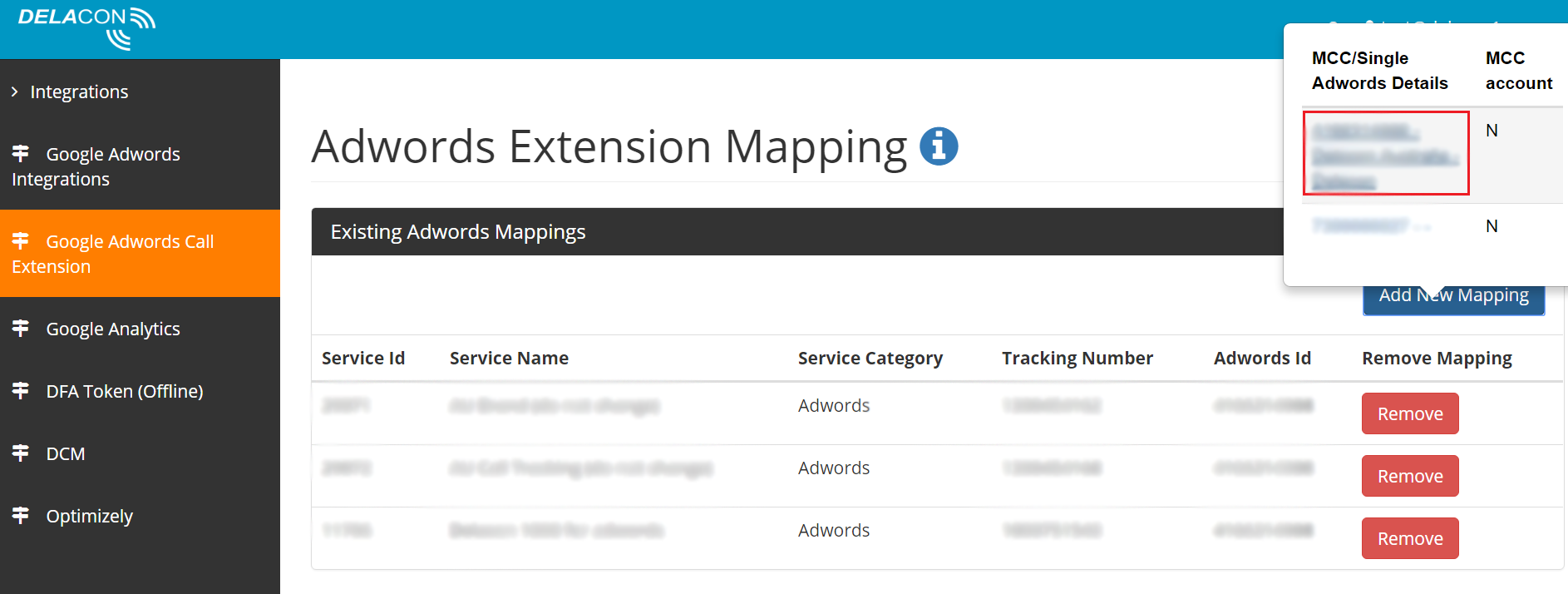Click signpost icon beside DCM
The image size is (1568, 594).
(21, 453)
